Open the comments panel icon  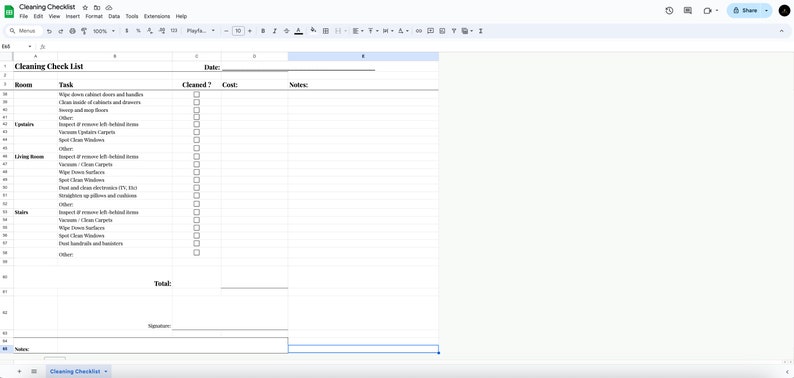pos(688,11)
